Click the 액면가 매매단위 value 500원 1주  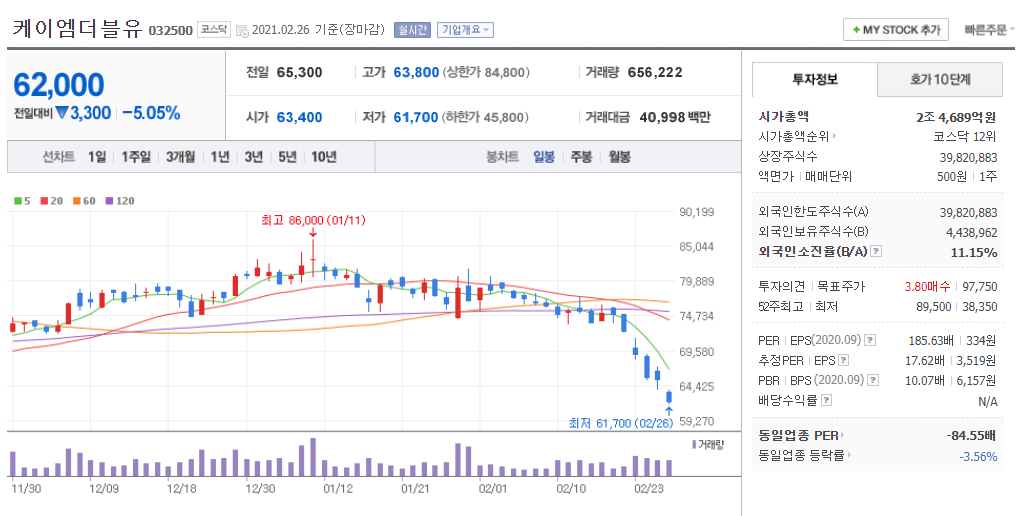(x=967, y=176)
